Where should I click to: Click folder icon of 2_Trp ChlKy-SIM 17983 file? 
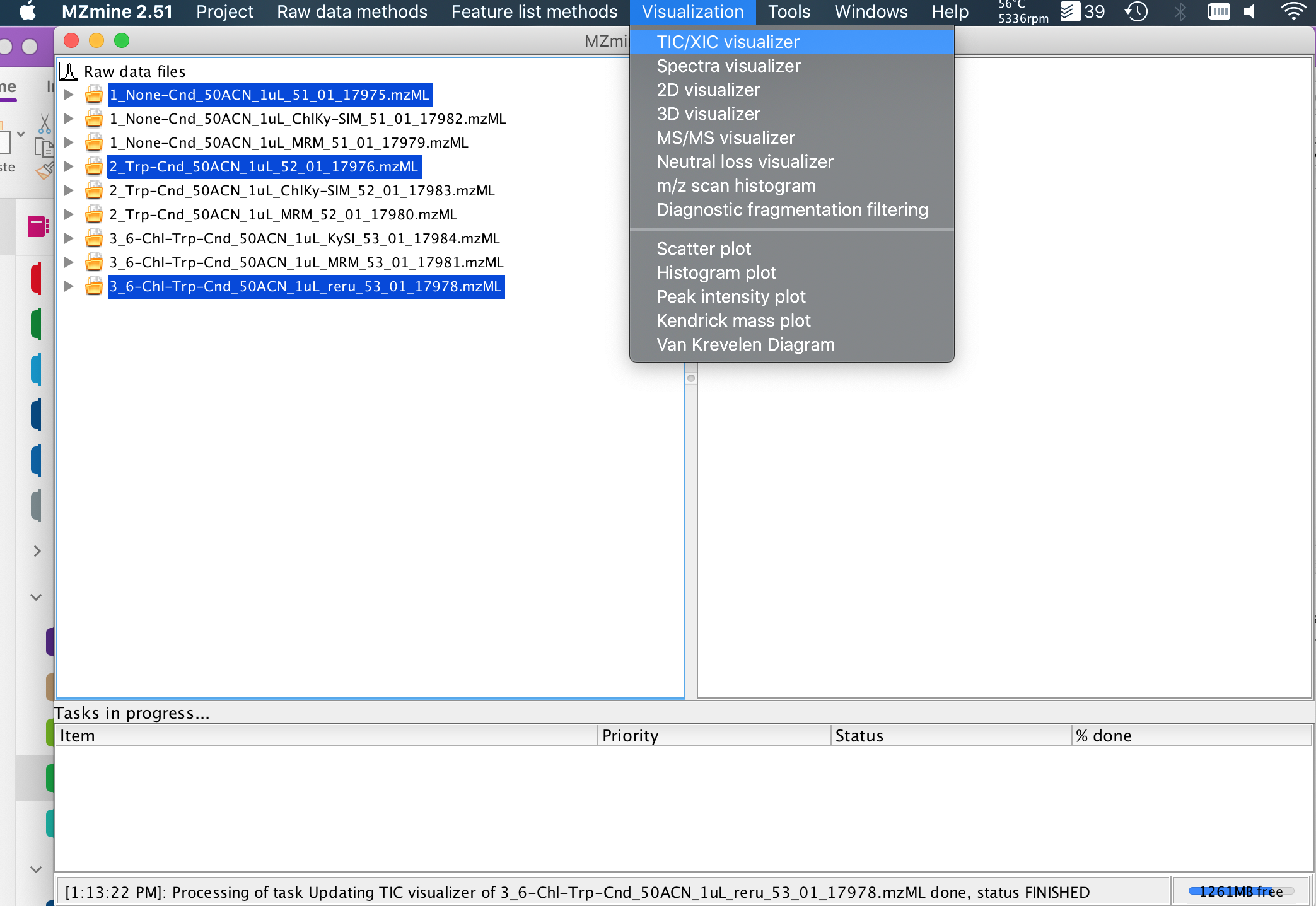coord(94,190)
